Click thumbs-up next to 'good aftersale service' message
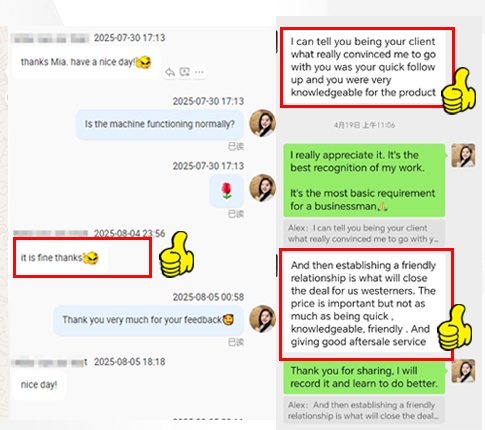 (454, 327)
